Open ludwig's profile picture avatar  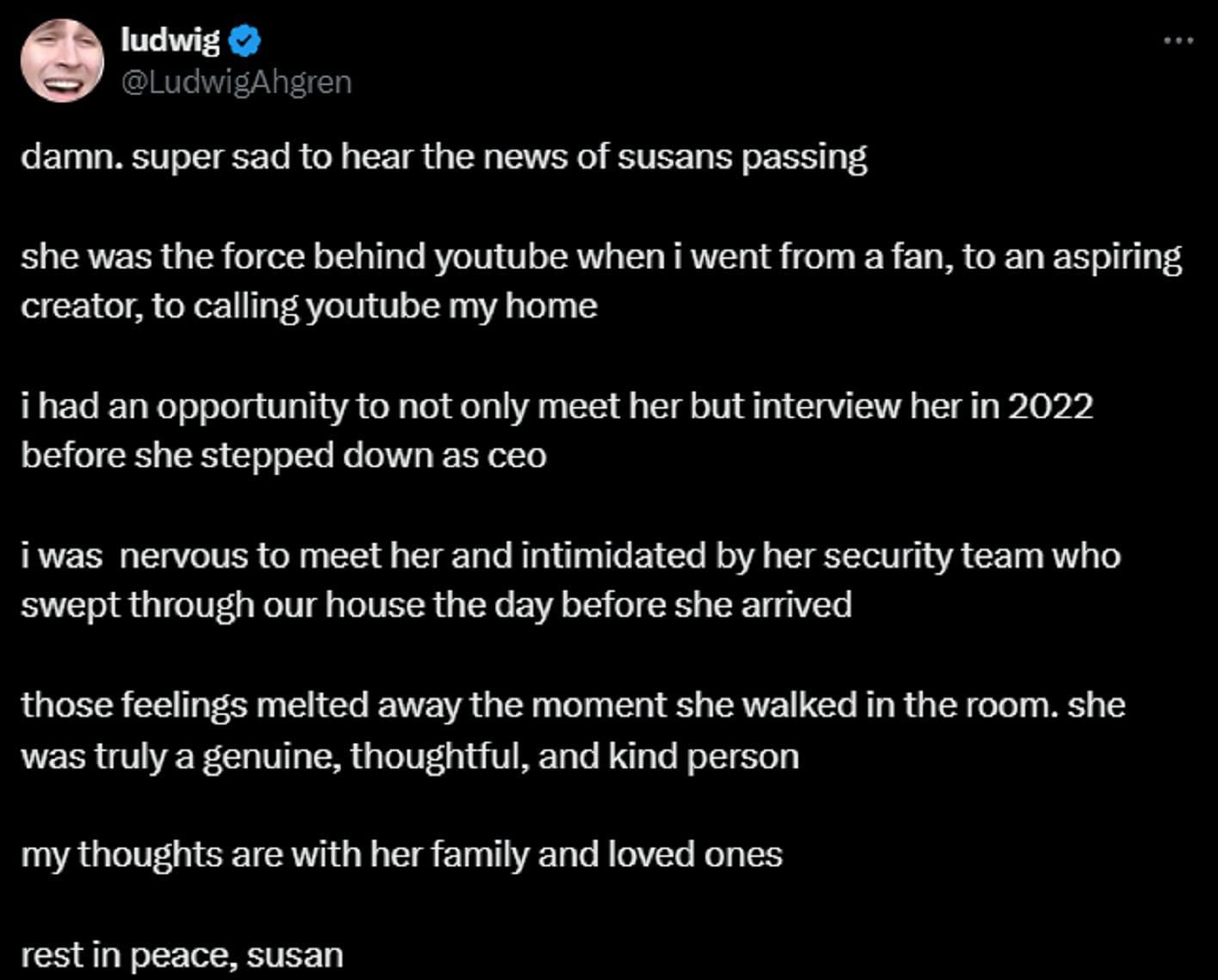click(62, 61)
